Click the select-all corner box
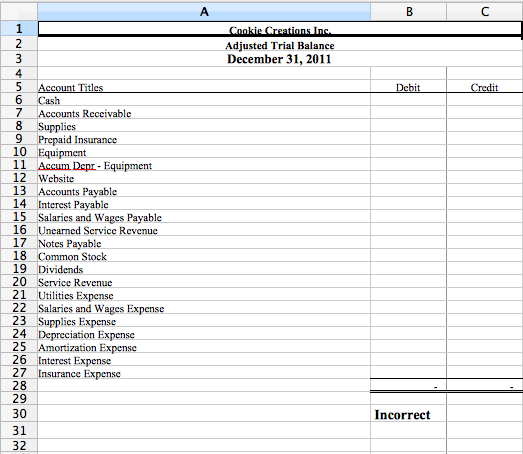 point(19,12)
